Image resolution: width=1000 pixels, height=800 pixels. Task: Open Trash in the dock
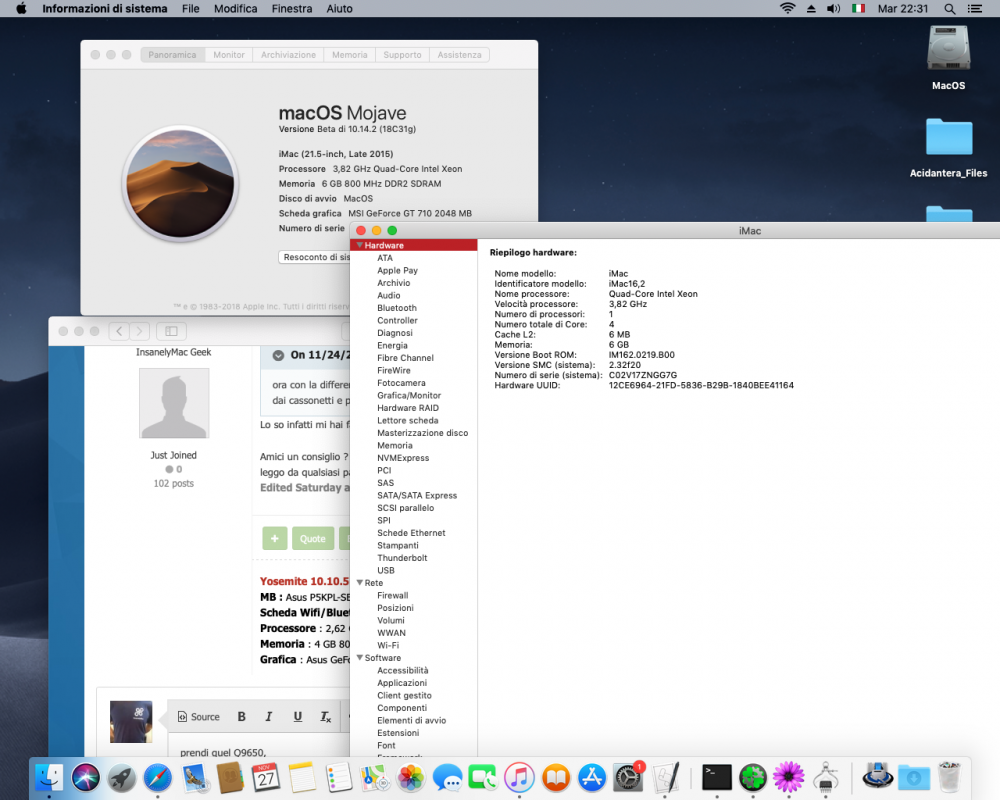[x=949, y=777]
